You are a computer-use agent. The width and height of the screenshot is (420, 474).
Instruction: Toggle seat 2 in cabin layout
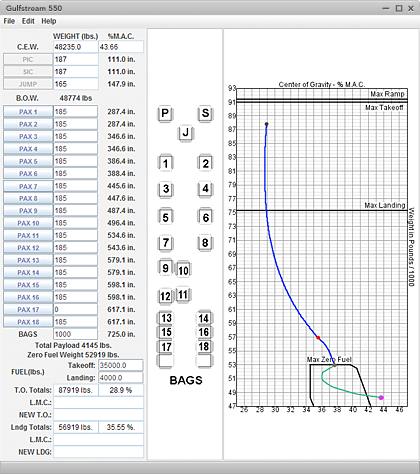coord(206,163)
